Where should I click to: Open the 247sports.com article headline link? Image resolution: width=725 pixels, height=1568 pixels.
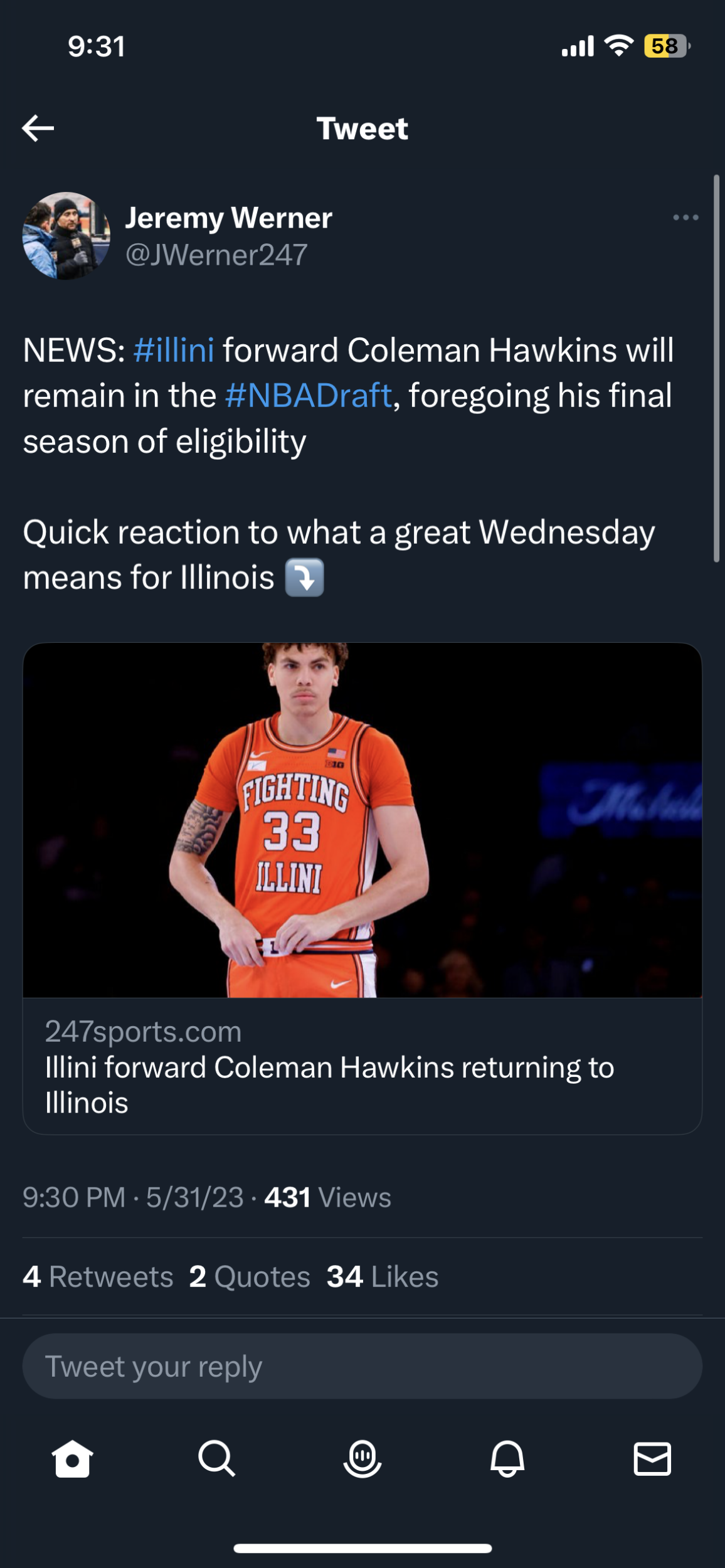pyautogui.click(x=329, y=1084)
